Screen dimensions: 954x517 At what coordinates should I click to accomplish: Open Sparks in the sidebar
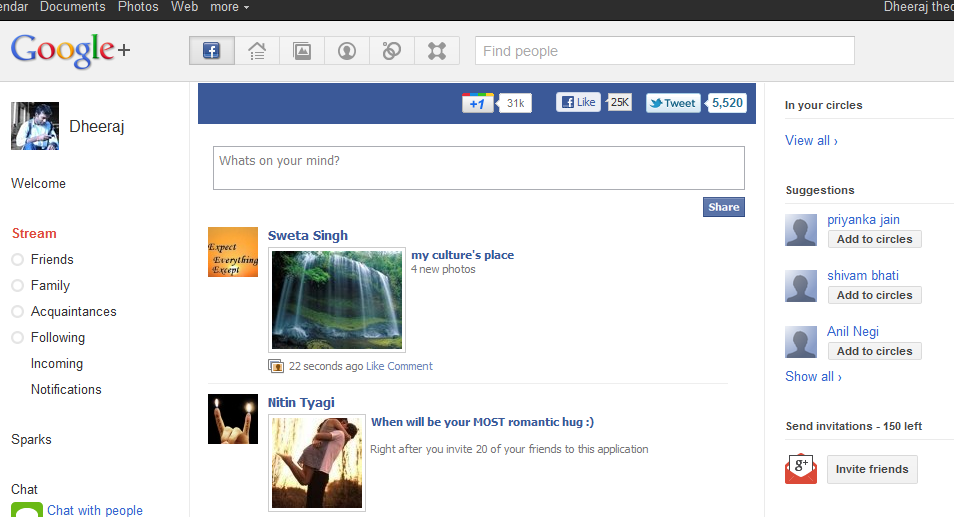(x=31, y=439)
